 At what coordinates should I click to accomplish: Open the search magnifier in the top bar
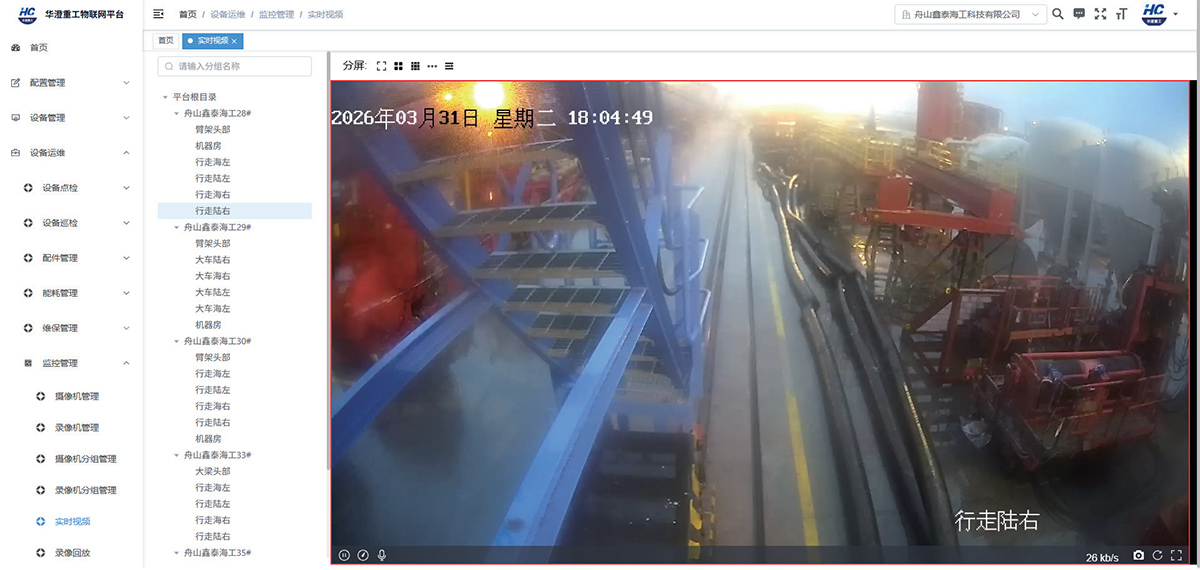coord(1058,14)
